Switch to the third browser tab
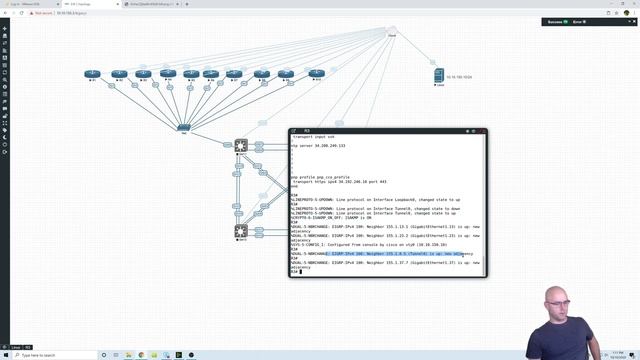Image resolution: width=640 pixels, height=360 pixels. point(151,4)
